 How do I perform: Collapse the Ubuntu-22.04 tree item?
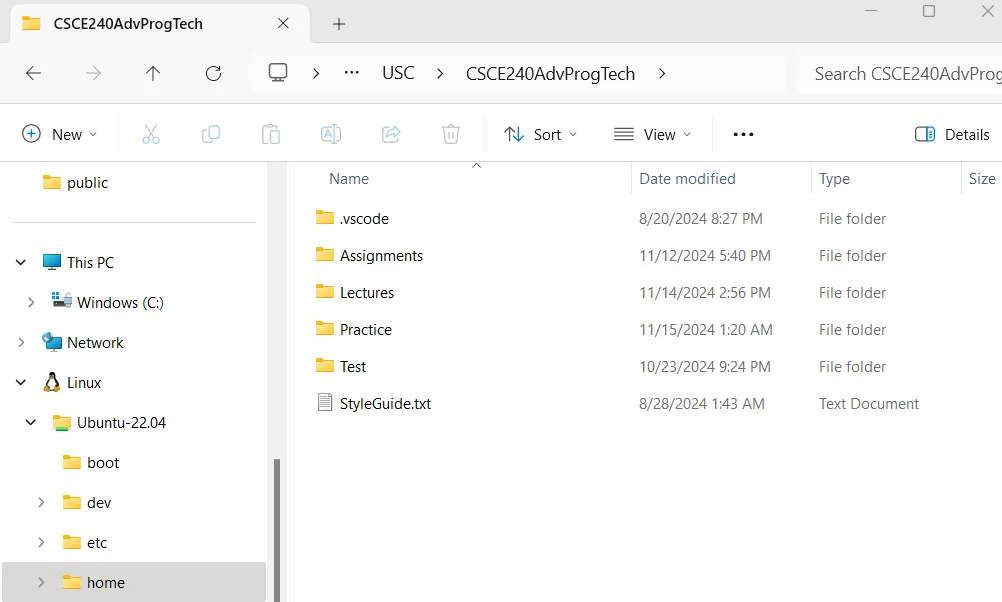(x=29, y=422)
